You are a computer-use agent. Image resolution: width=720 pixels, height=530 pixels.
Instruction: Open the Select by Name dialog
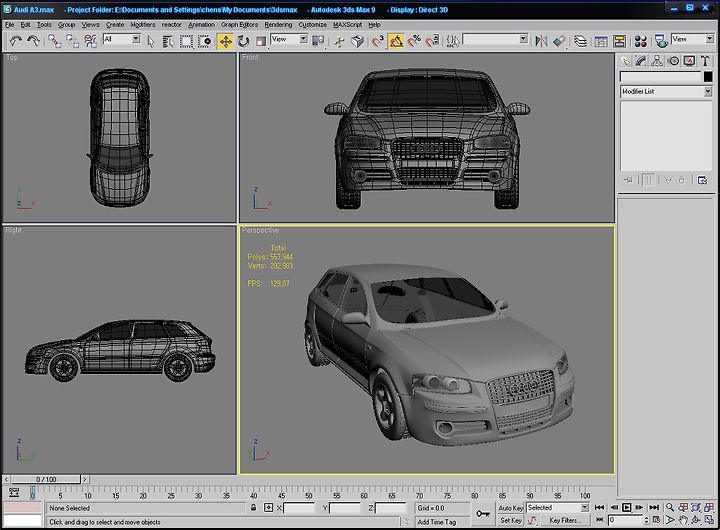click(169, 42)
